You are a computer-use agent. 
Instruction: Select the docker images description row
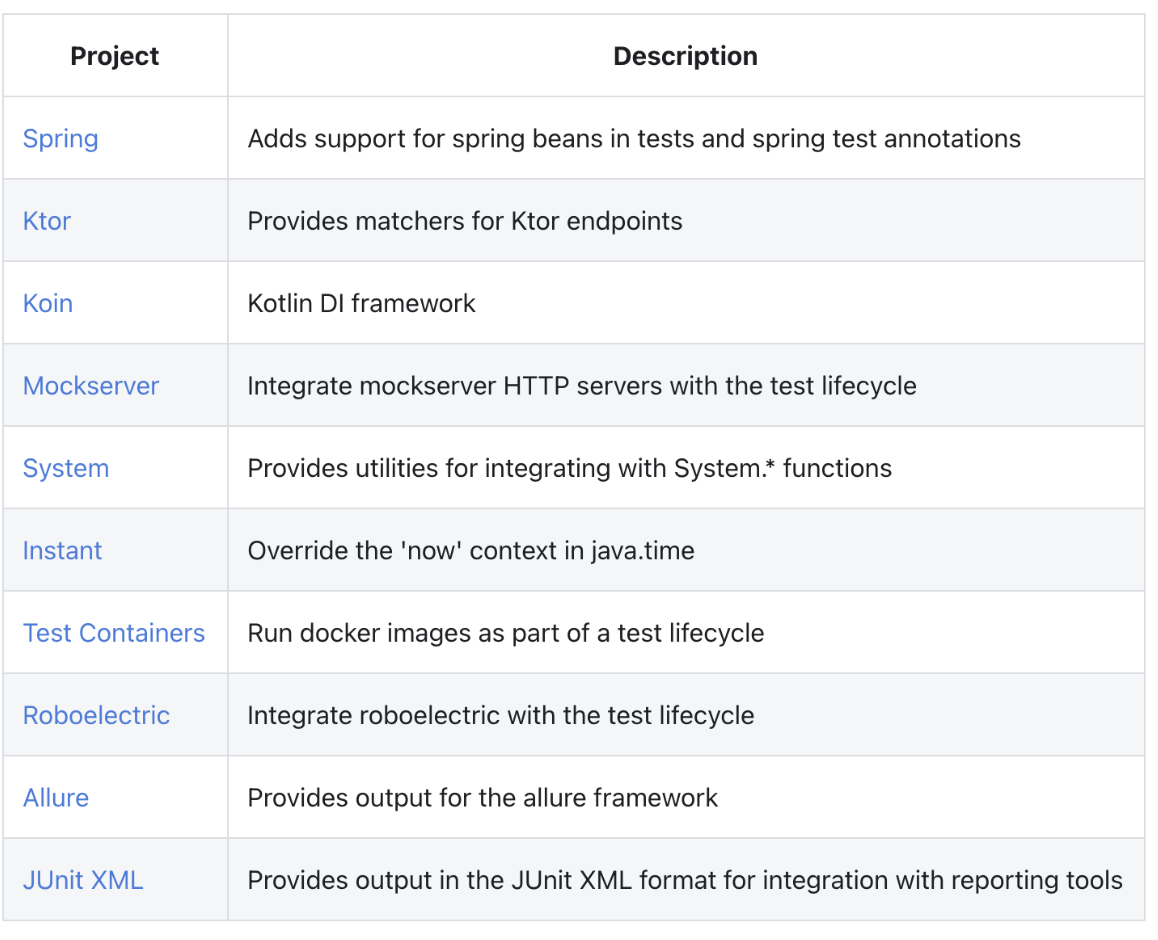pos(505,632)
